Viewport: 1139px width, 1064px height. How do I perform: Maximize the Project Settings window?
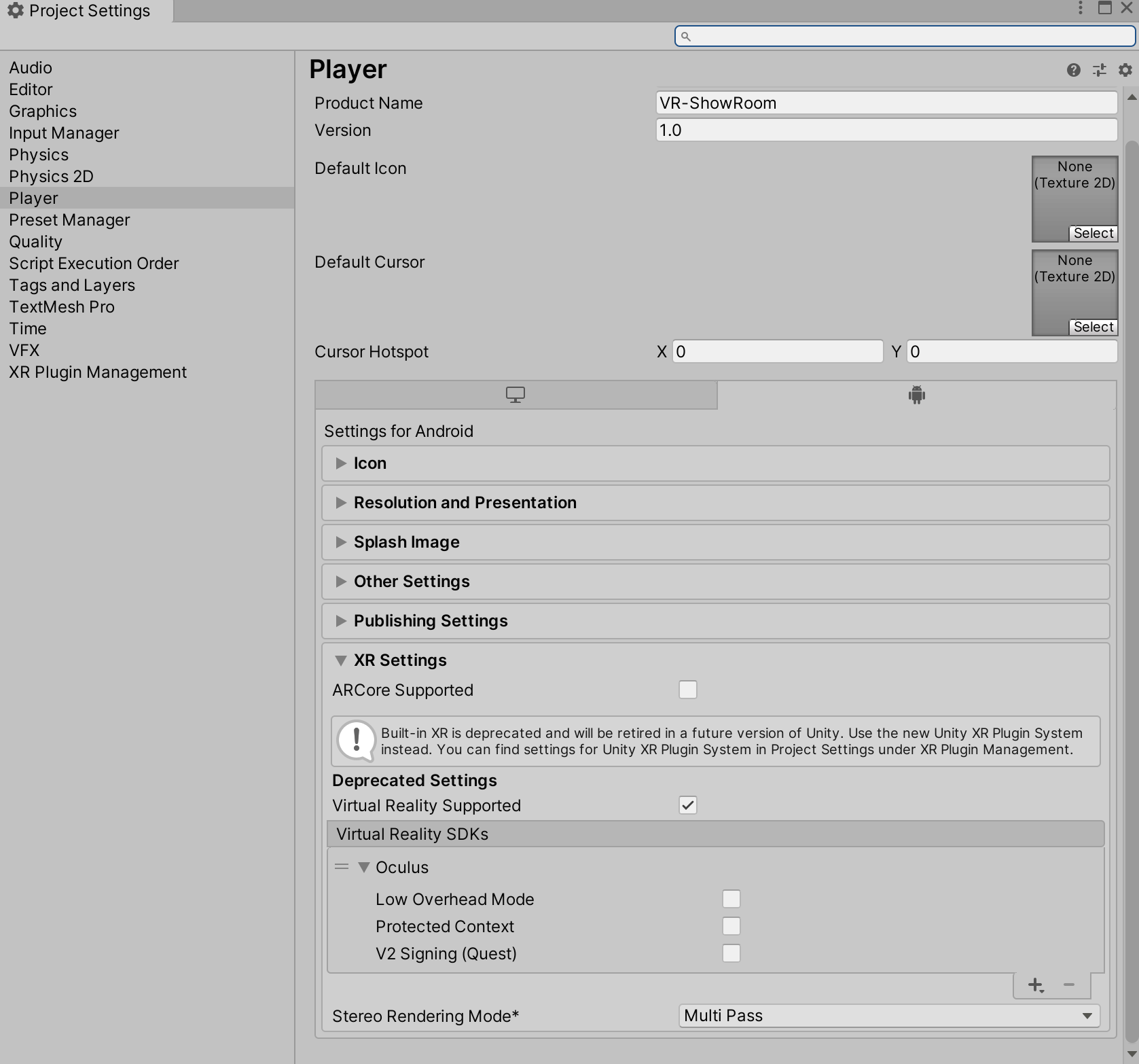tap(1105, 8)
